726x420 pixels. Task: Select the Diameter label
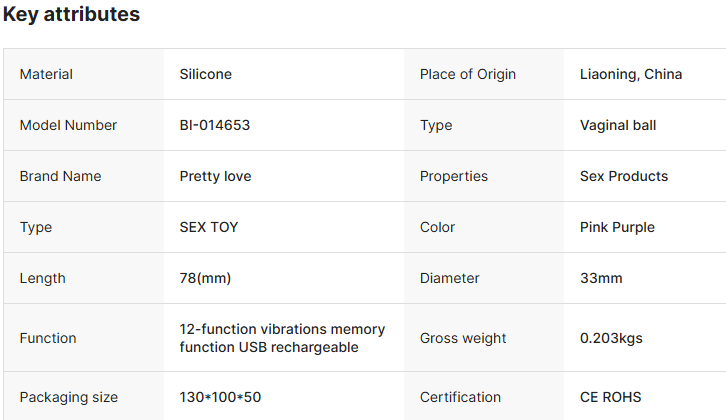(450, 278)
